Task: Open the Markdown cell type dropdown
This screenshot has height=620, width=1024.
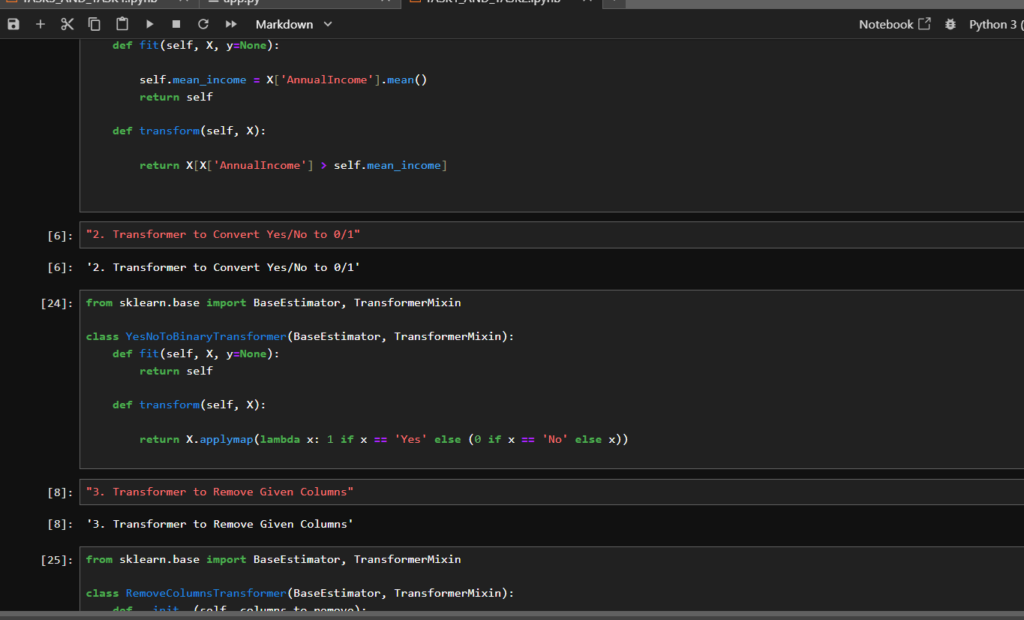Action: [294, 24]
